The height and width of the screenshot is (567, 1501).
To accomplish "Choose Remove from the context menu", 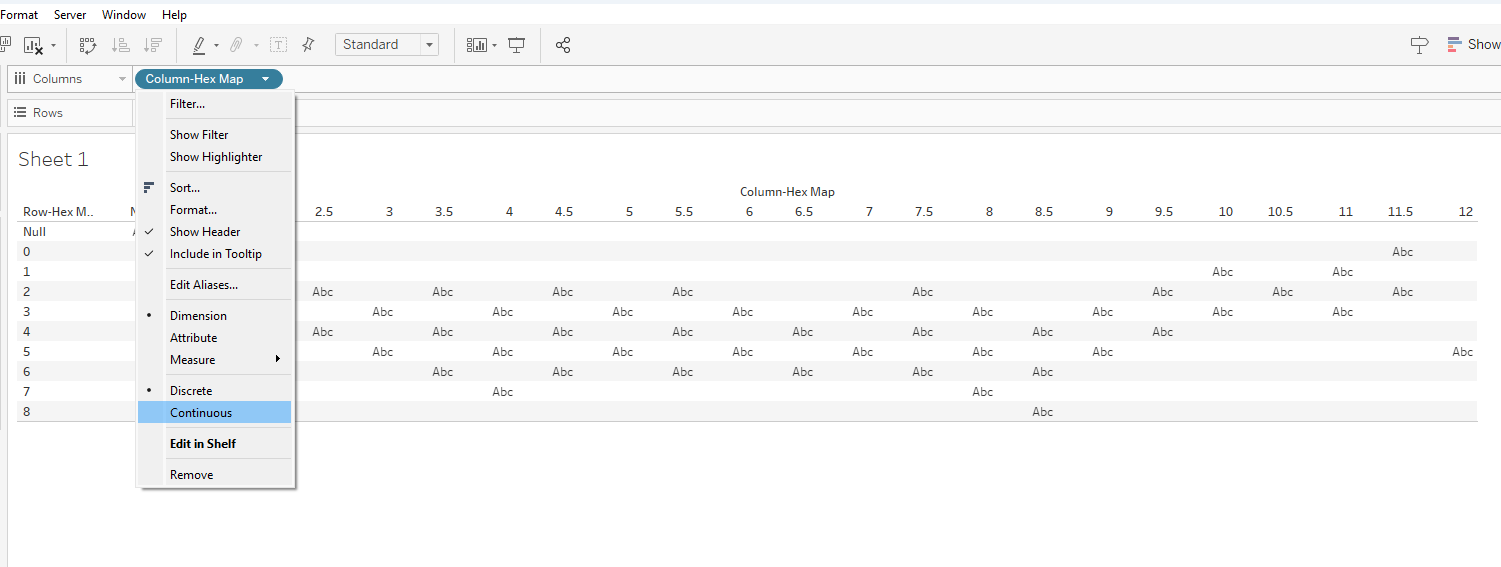I will [215, 475].
